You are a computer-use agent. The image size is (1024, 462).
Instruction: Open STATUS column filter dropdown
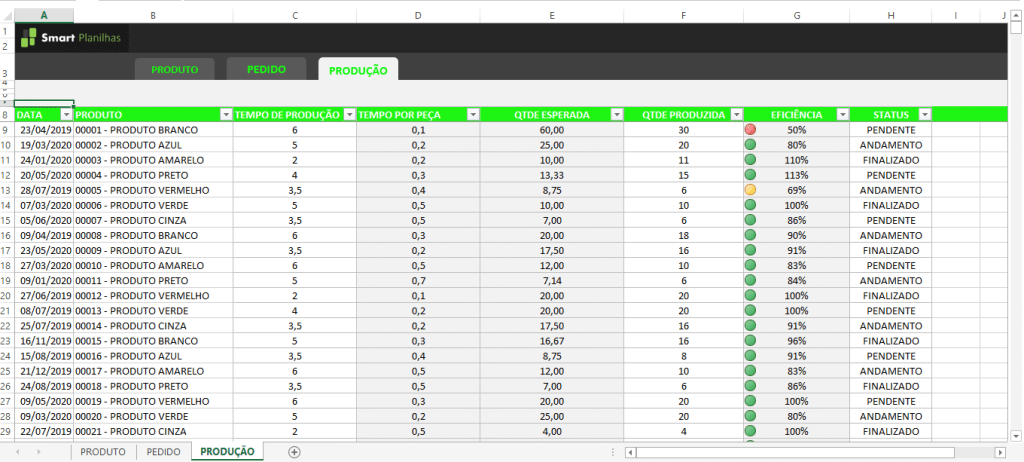pos(924,115)
